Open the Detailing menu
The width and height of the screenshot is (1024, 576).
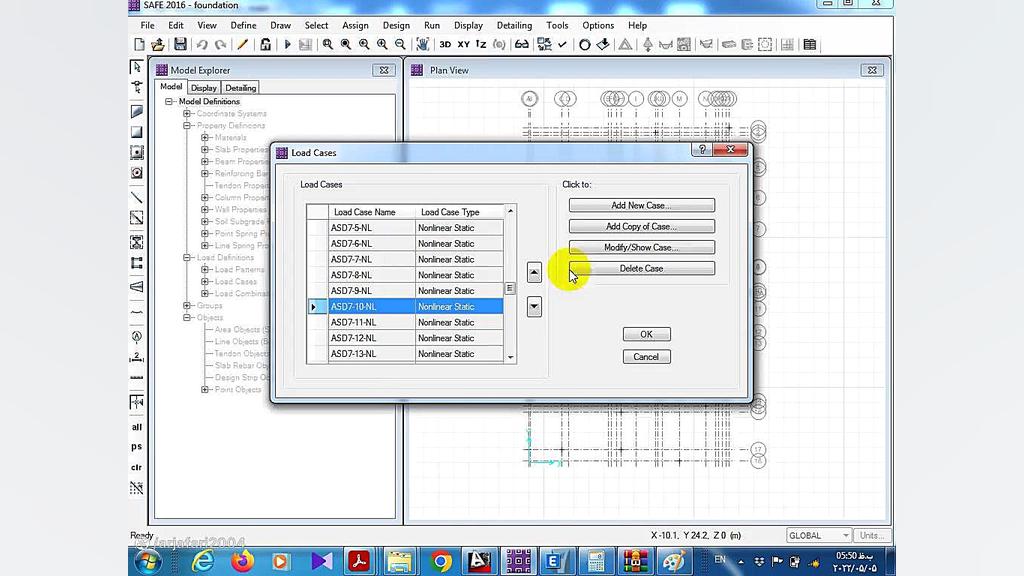514,25
